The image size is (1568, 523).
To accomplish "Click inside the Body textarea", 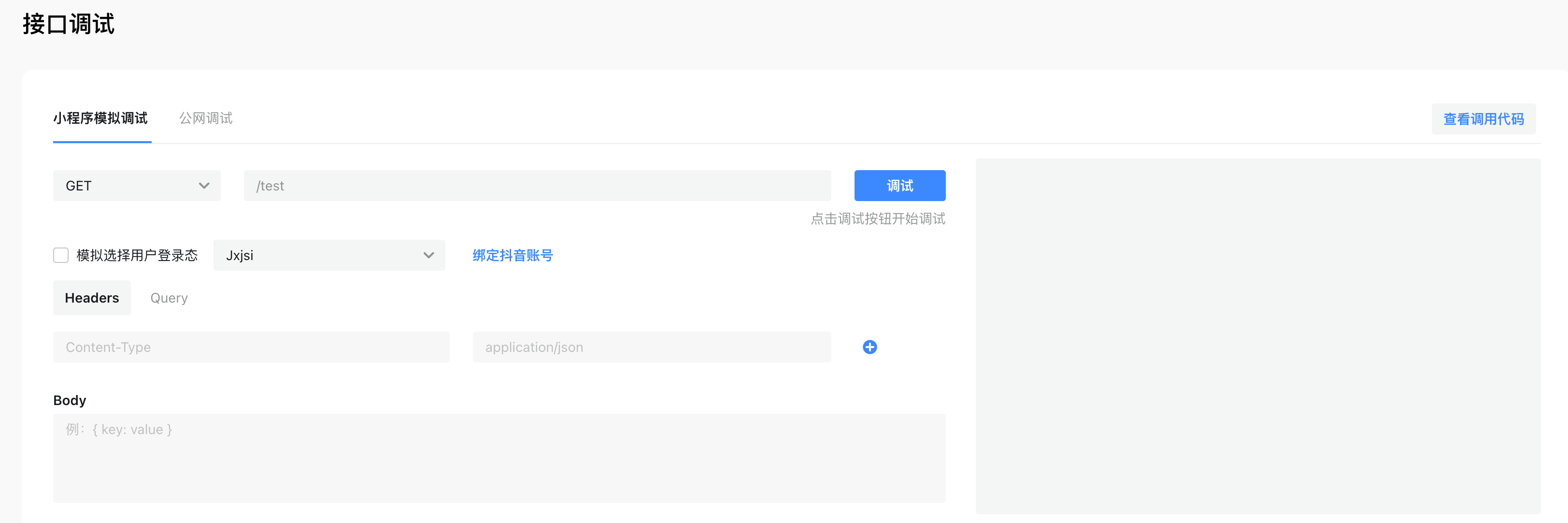I will [x=499, y=458].
